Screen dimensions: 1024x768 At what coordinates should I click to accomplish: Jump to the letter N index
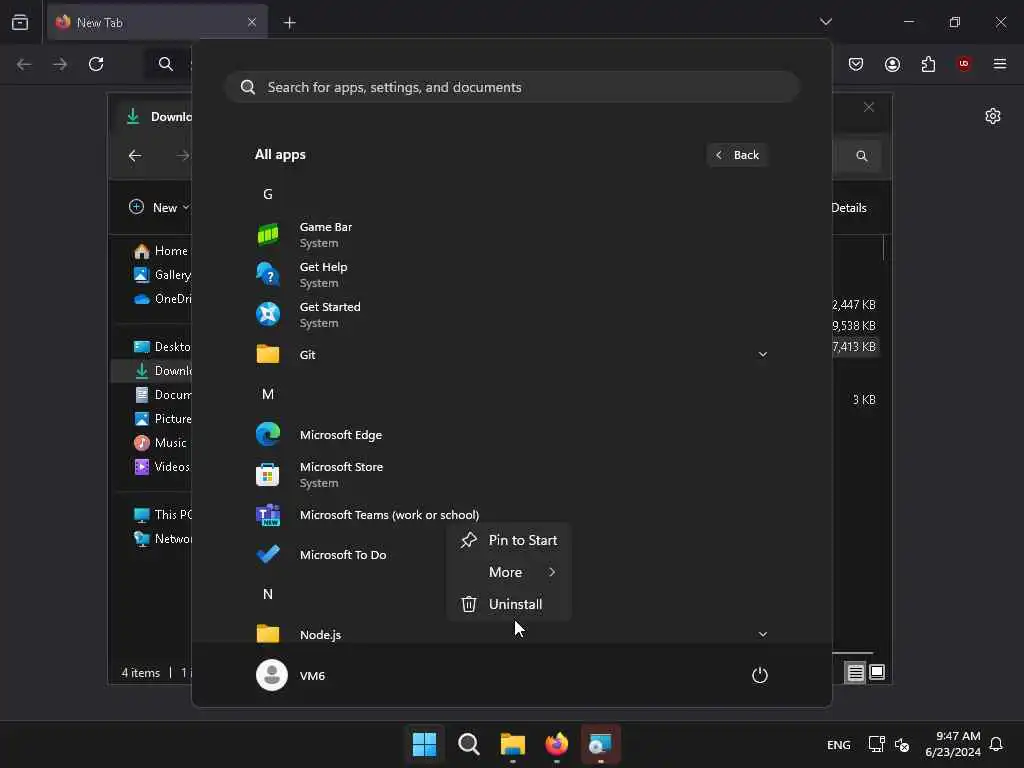268,594
